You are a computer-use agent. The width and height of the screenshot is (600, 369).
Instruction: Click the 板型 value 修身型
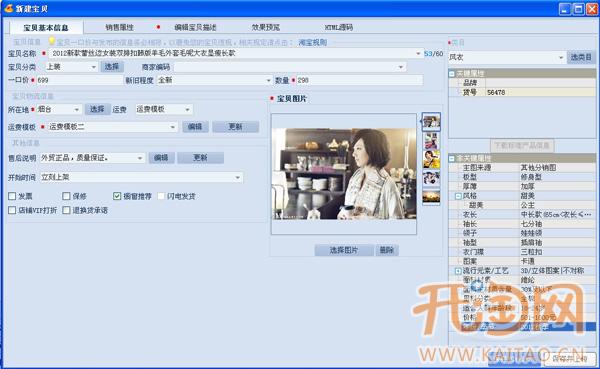[558, 177]
